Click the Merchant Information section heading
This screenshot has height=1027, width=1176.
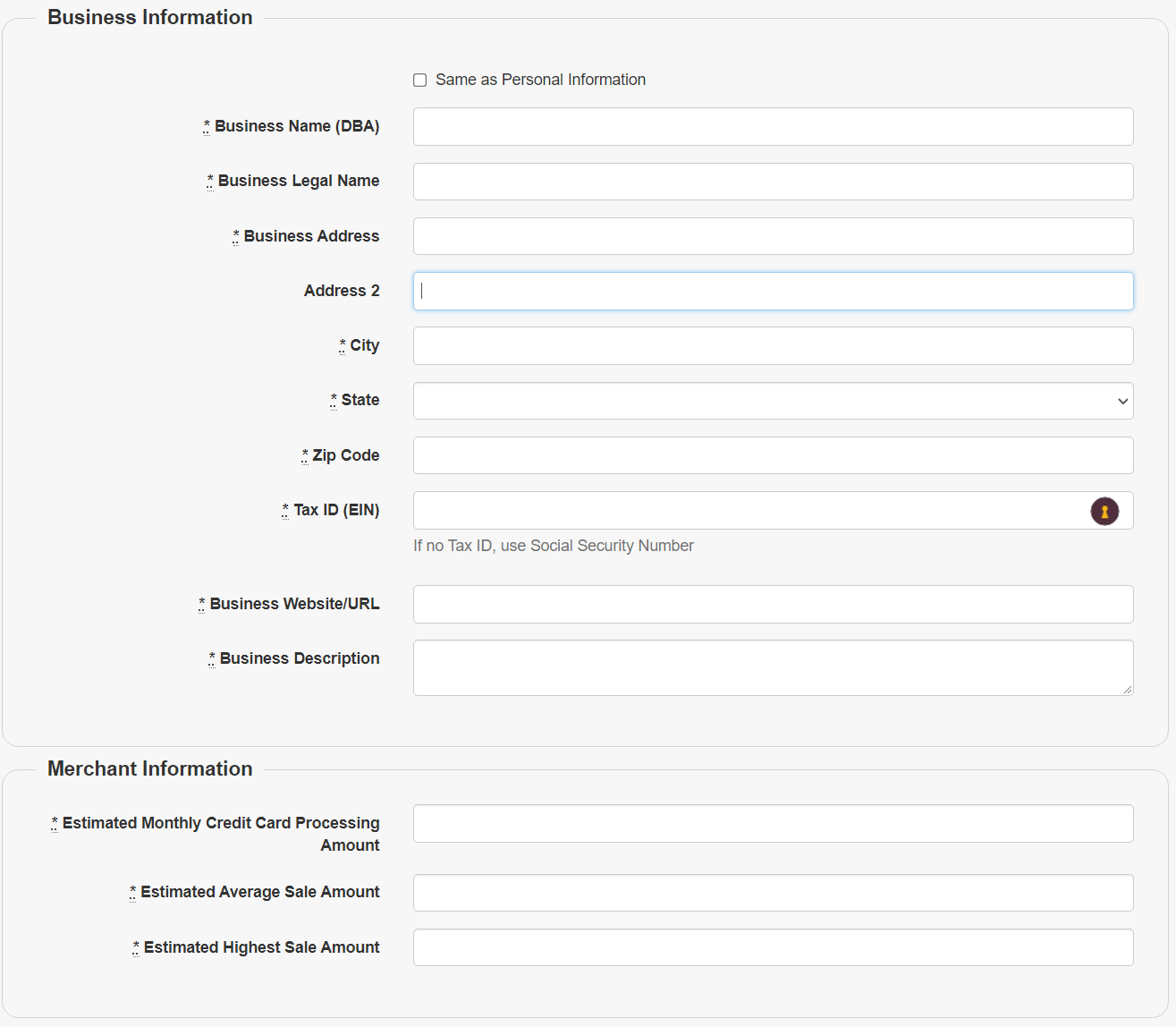click(x=150, y=768)
